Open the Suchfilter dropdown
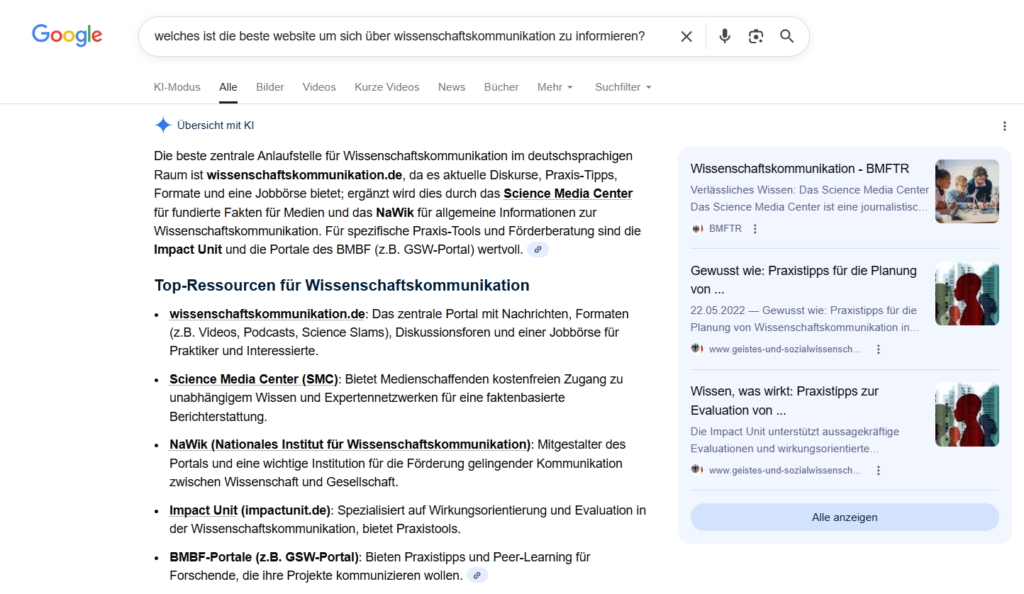This screenshot has width=1024, height=594. point(622,87)
